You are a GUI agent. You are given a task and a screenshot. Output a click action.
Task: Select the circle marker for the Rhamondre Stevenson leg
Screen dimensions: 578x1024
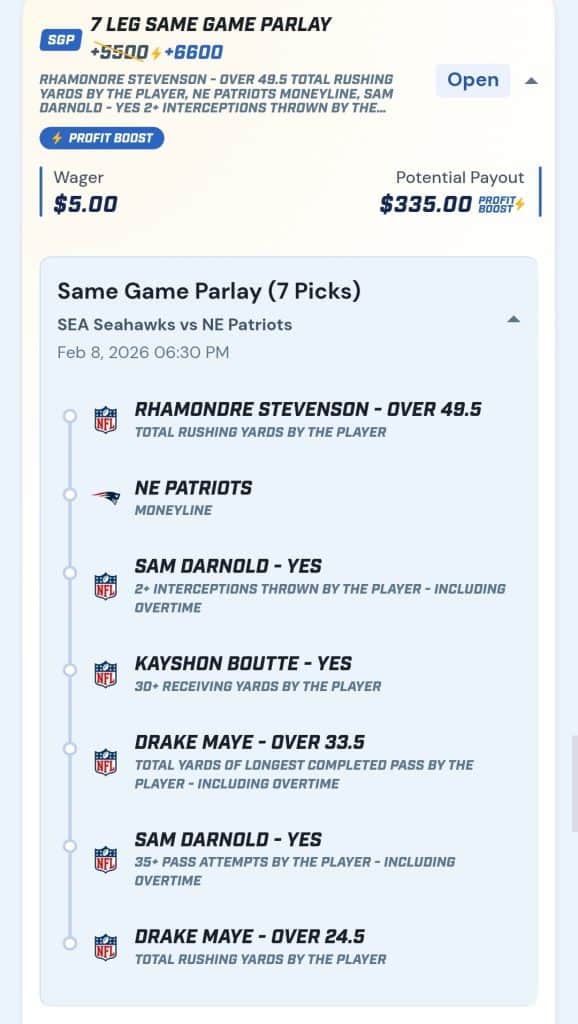click(x=68, y=417)
